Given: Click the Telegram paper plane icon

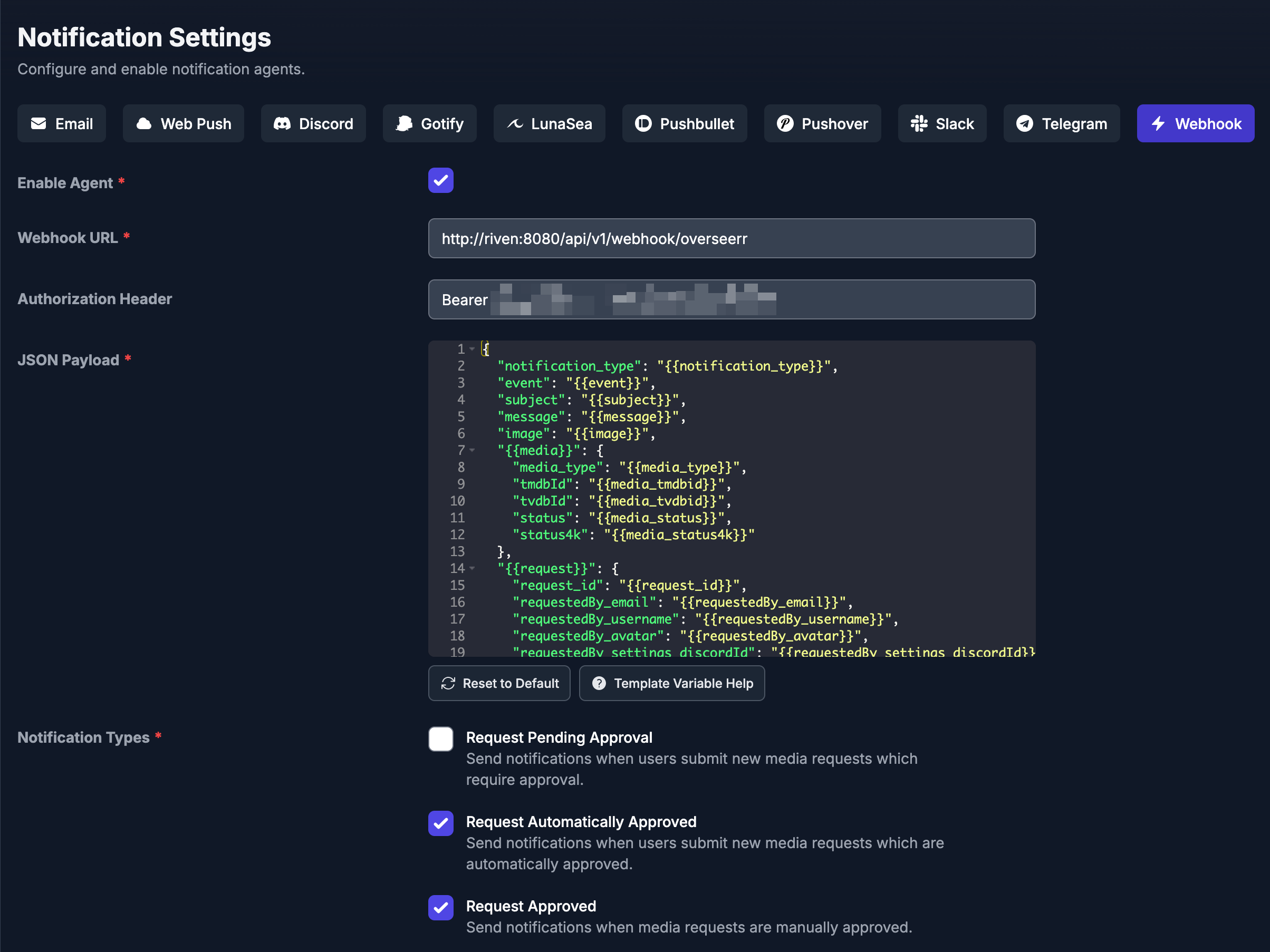Looking at the screenshot, I should tap(1024, 123).
